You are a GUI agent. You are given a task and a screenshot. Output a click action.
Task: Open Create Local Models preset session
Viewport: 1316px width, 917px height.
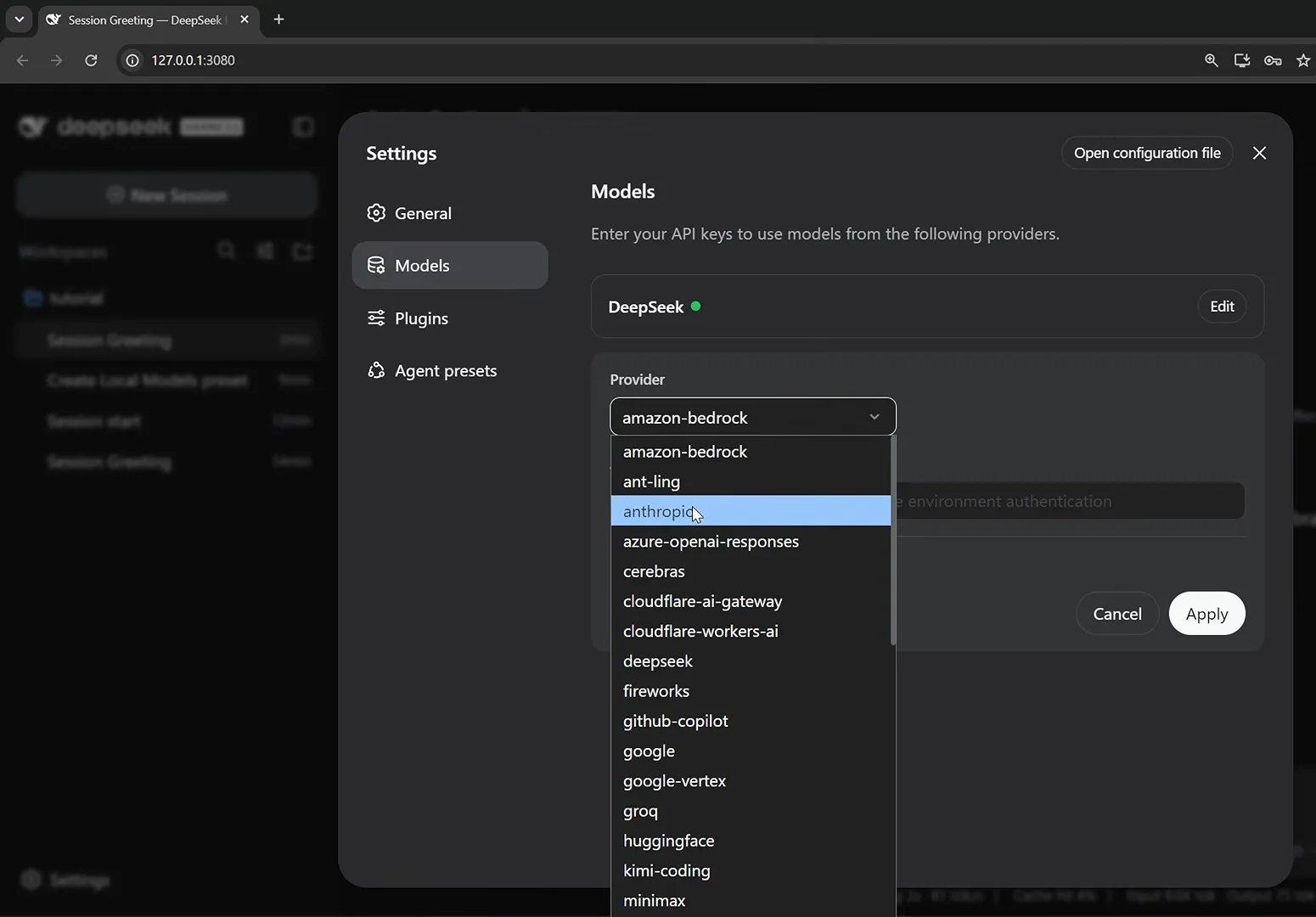point(167,380)
